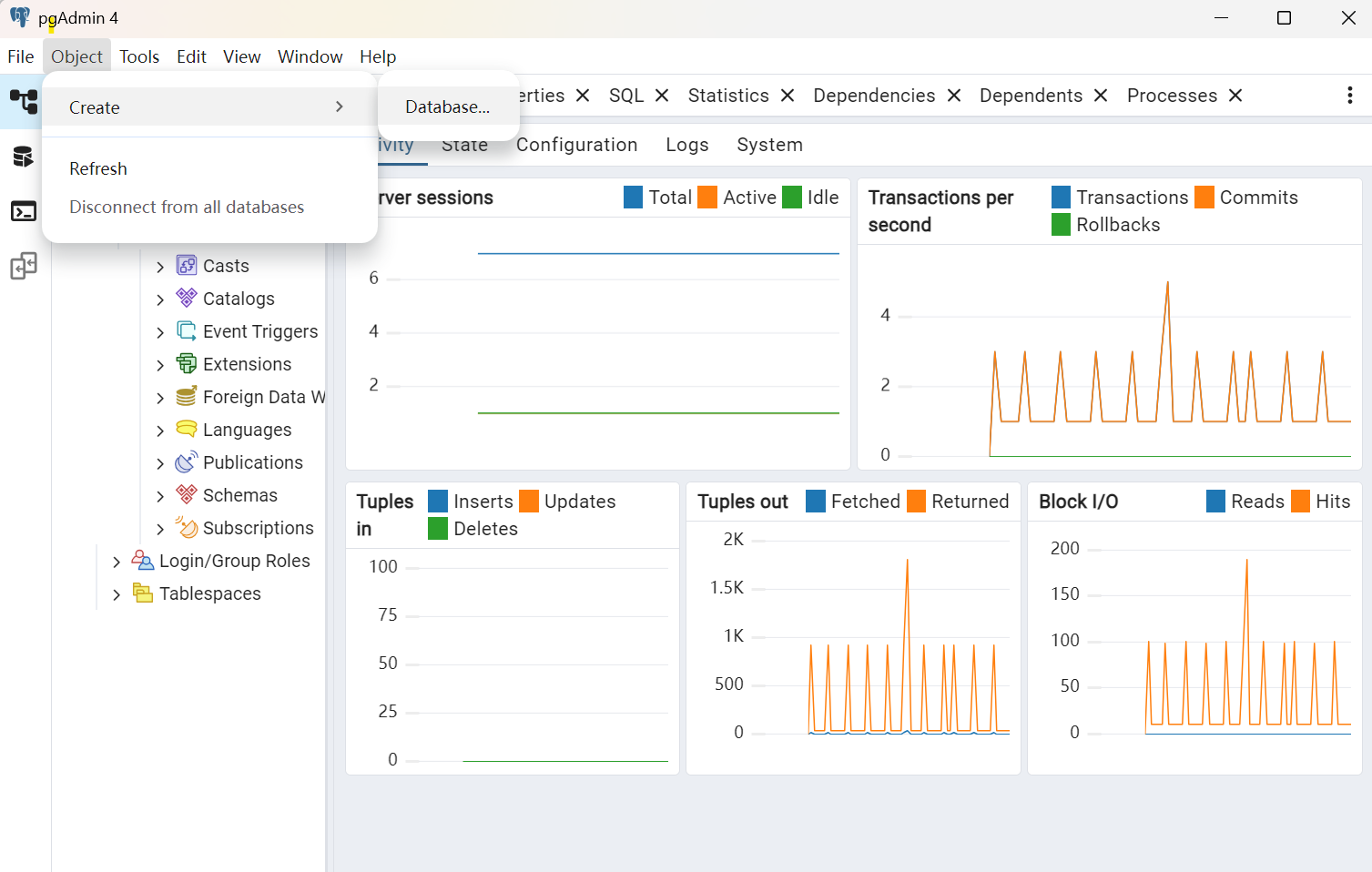Viewport: 1372px width, 872px height.
Task: Expand the Publications tree node
Action: 160,463
